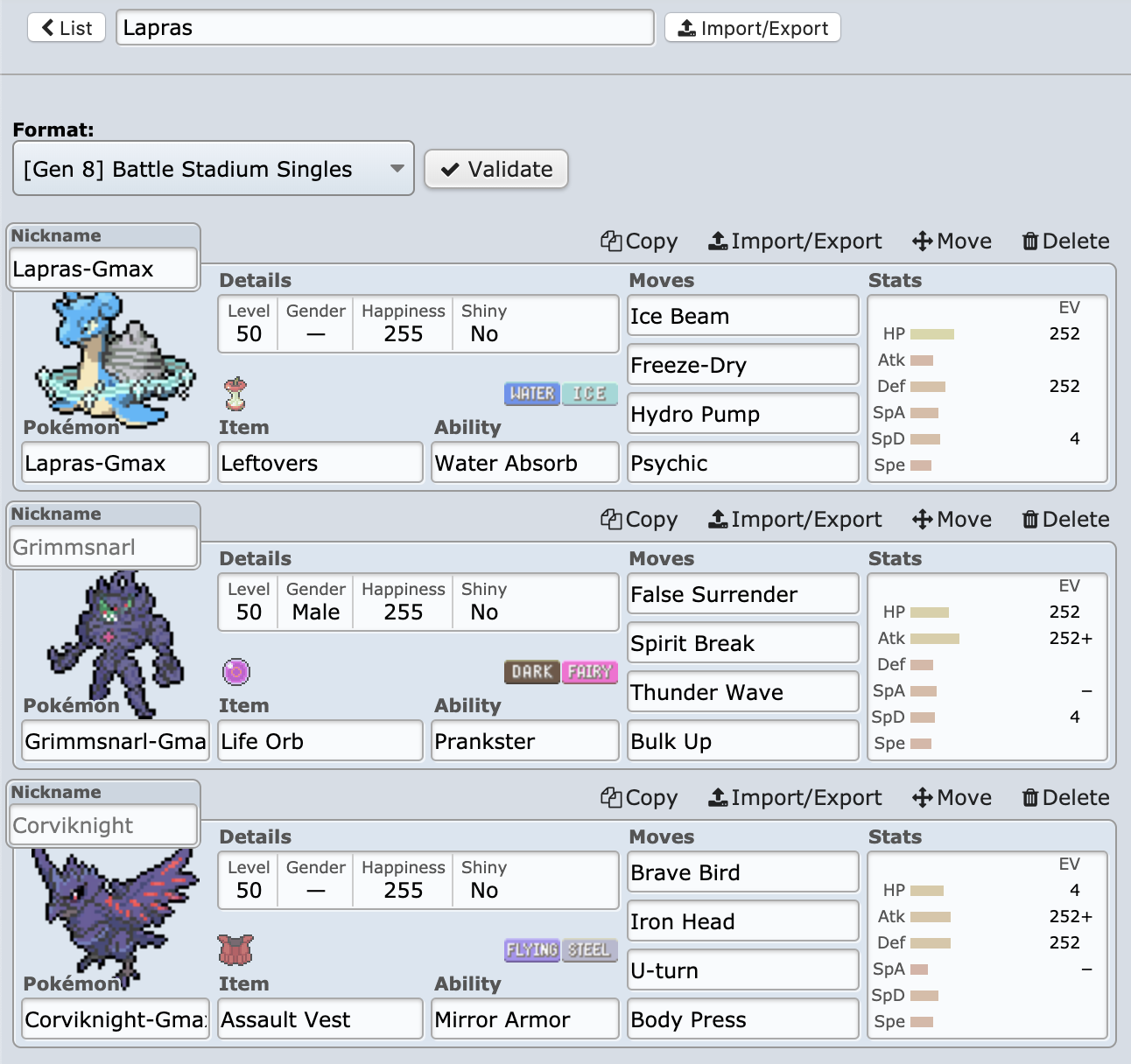Delete the Lapras-Gmax set
Viewport: 1131px width, 1064px height.
(1065, 241)
